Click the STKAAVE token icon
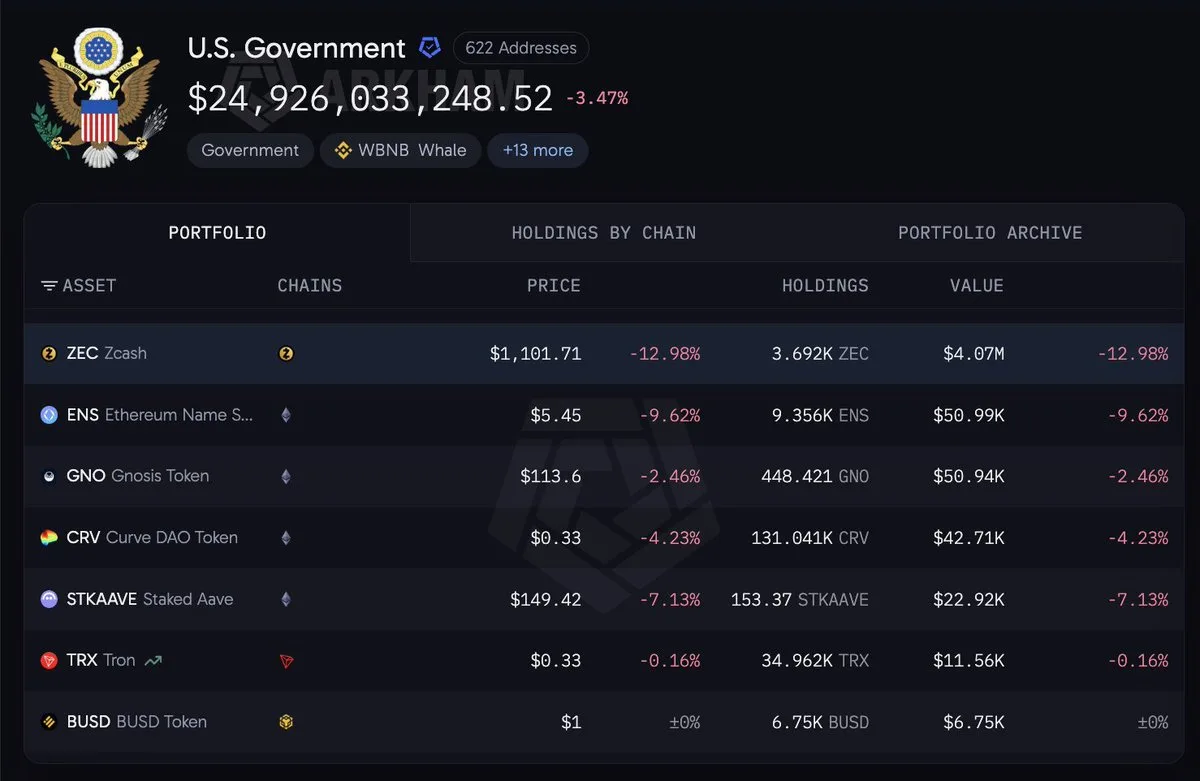The width and height of the screenshot is (1200, 781). click(49, 599)
